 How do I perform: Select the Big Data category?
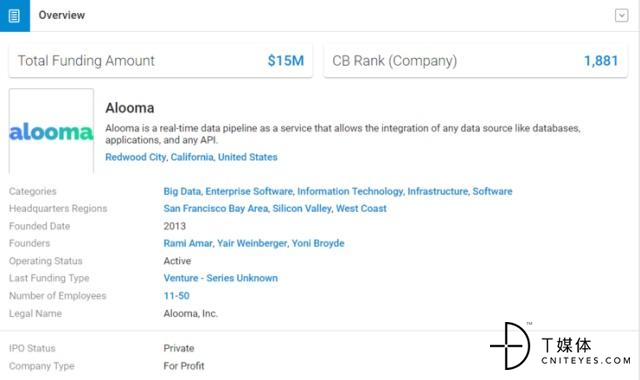[182, 191]
